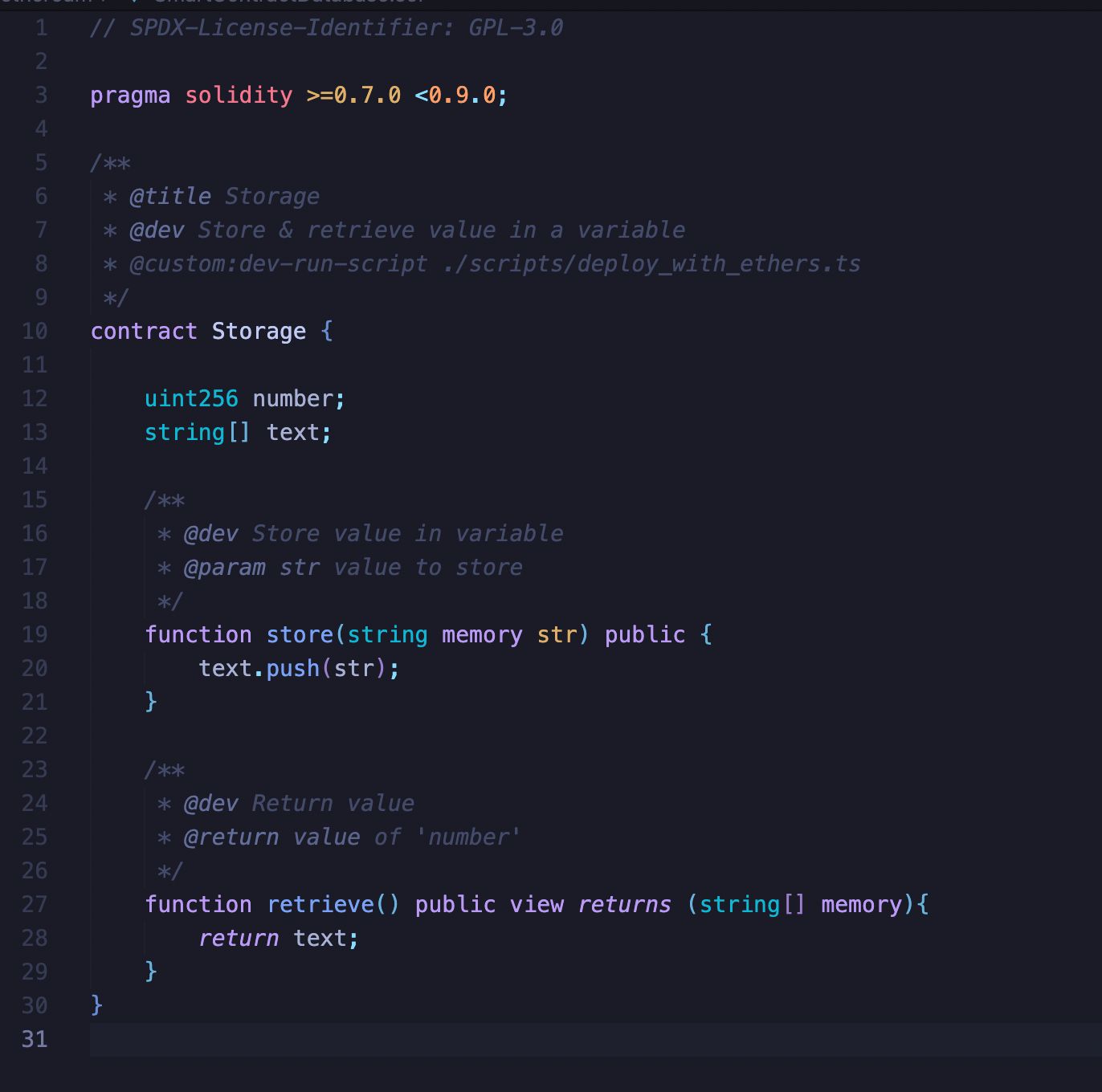
Task: Click 'GPL-3.0' in the license comment
Action: 516,28
